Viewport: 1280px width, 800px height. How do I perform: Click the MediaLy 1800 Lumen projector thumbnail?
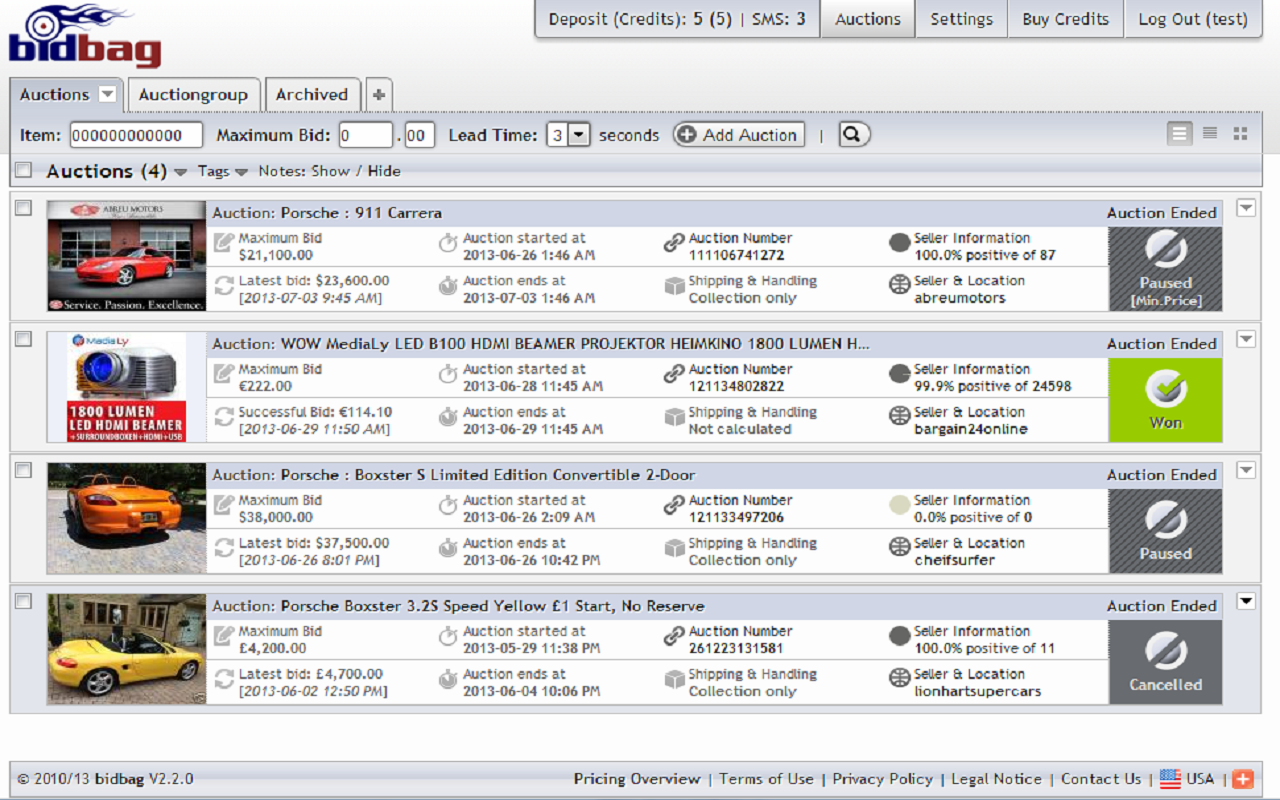click(127, 387)
